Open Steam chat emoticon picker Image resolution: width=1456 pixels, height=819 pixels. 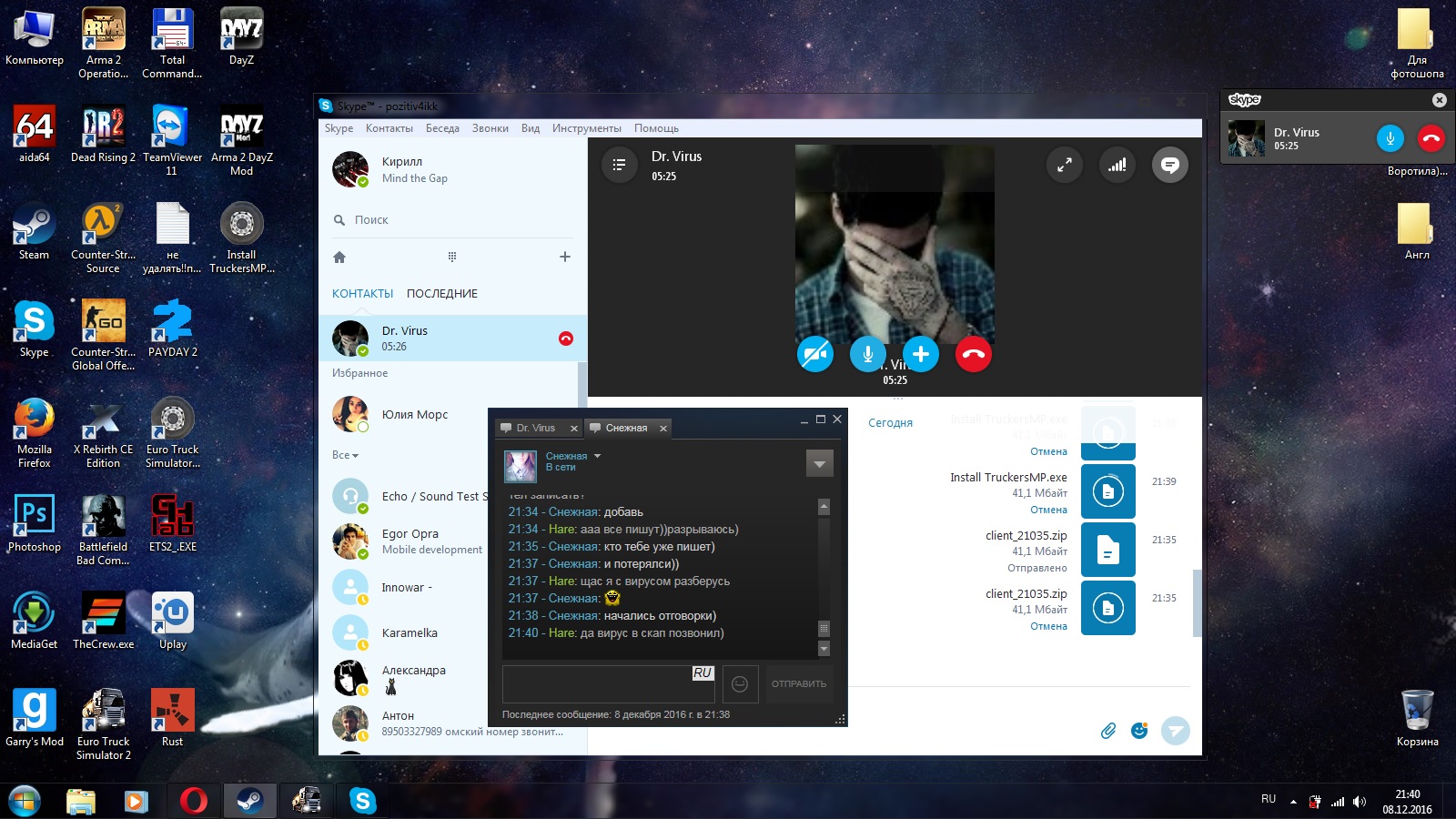click(x=740, y=683)
